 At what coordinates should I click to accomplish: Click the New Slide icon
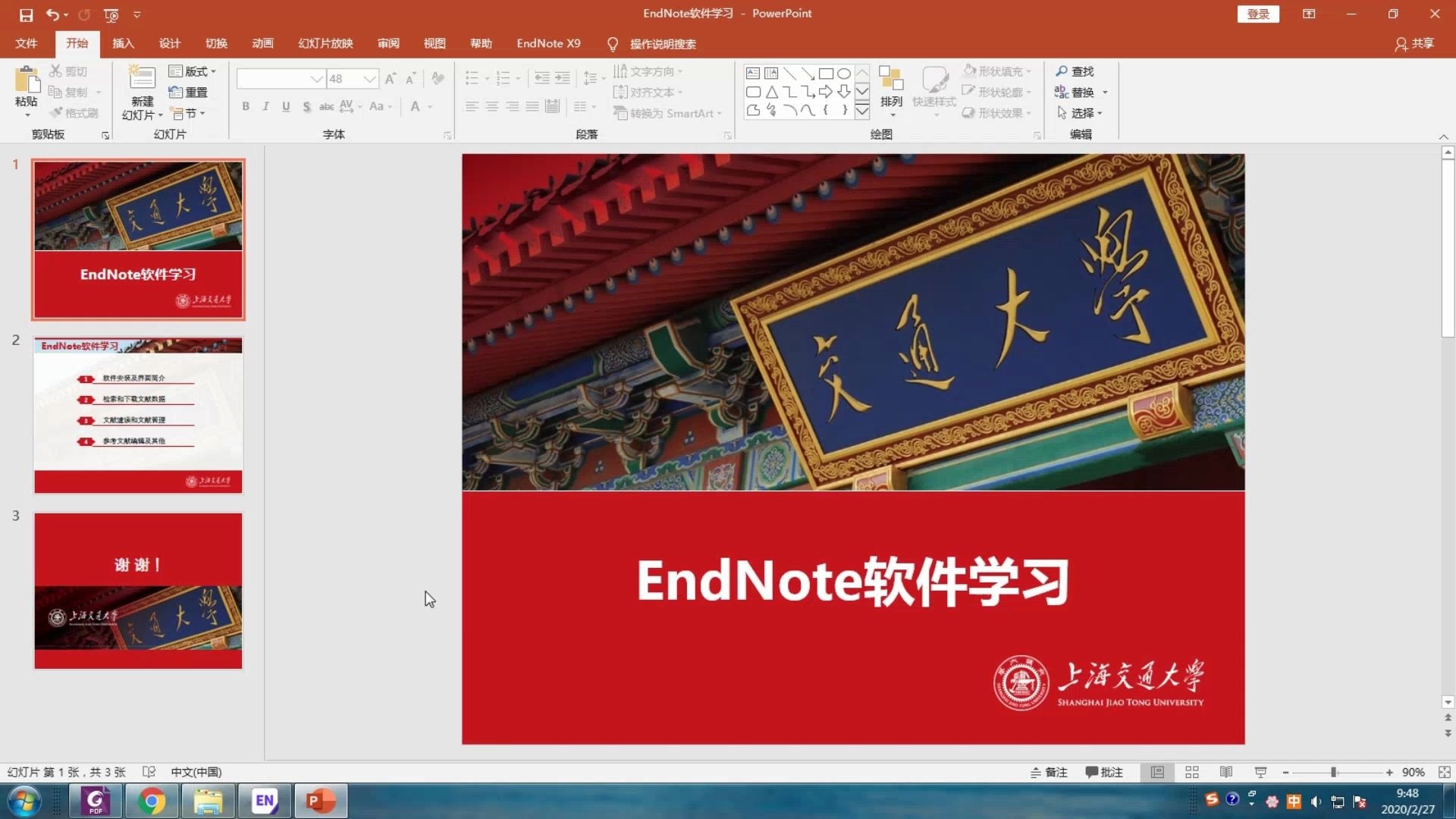click(142, 78)
